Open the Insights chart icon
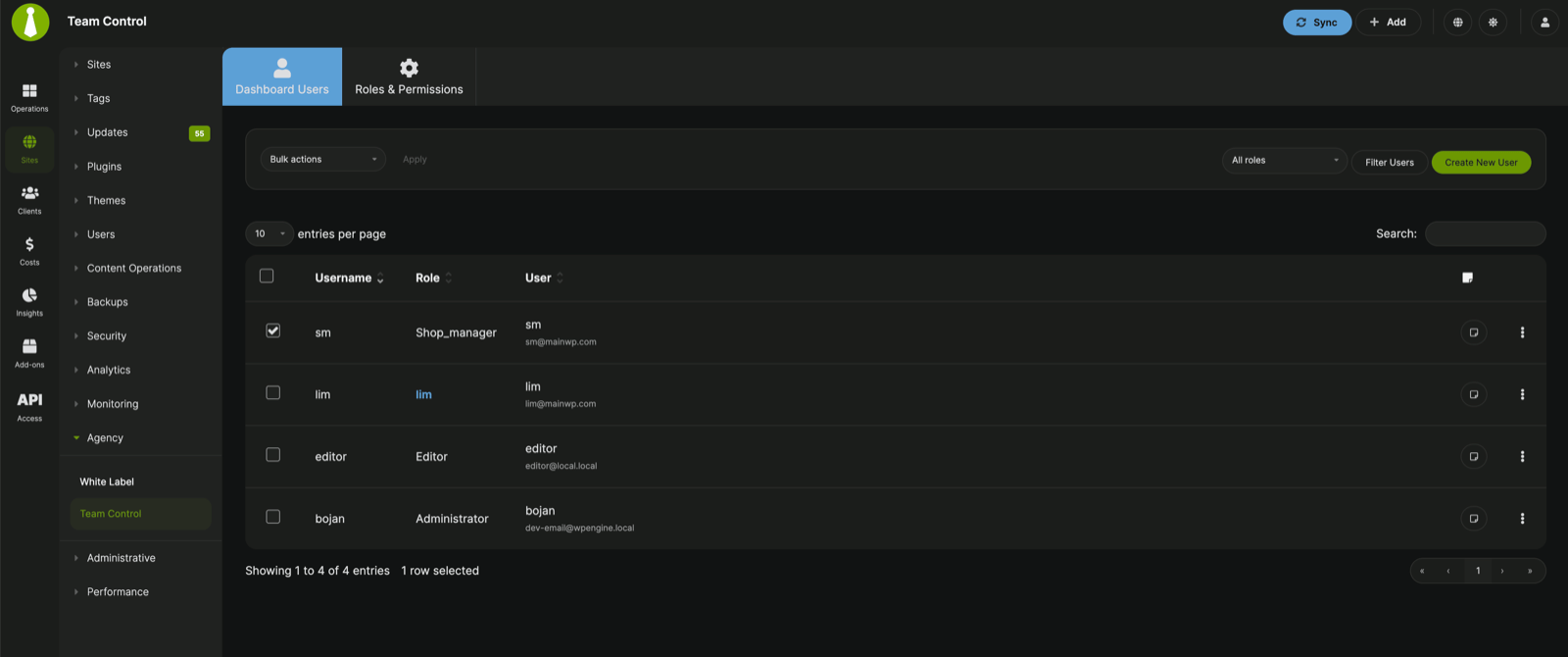The width and height of the screenshot is (1568, 657). pyautogui.click(x=29, y=302)
